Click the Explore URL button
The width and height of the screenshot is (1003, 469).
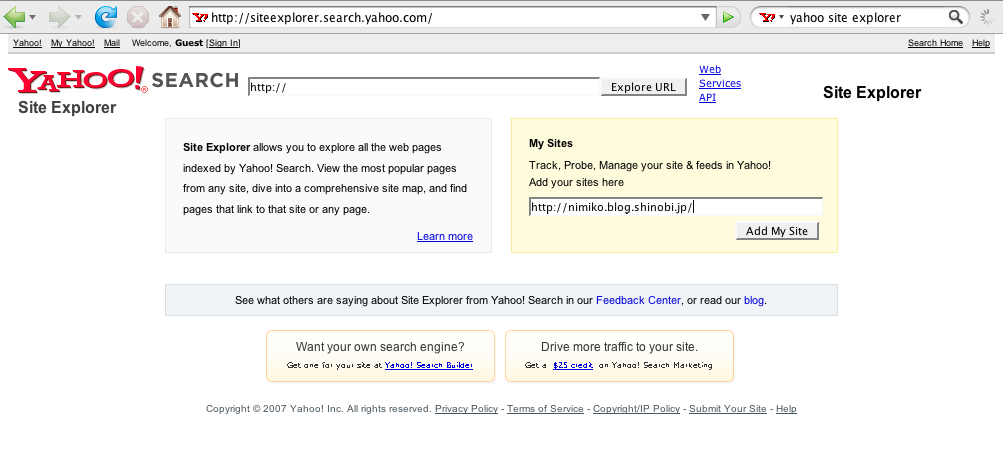[644, 87]
